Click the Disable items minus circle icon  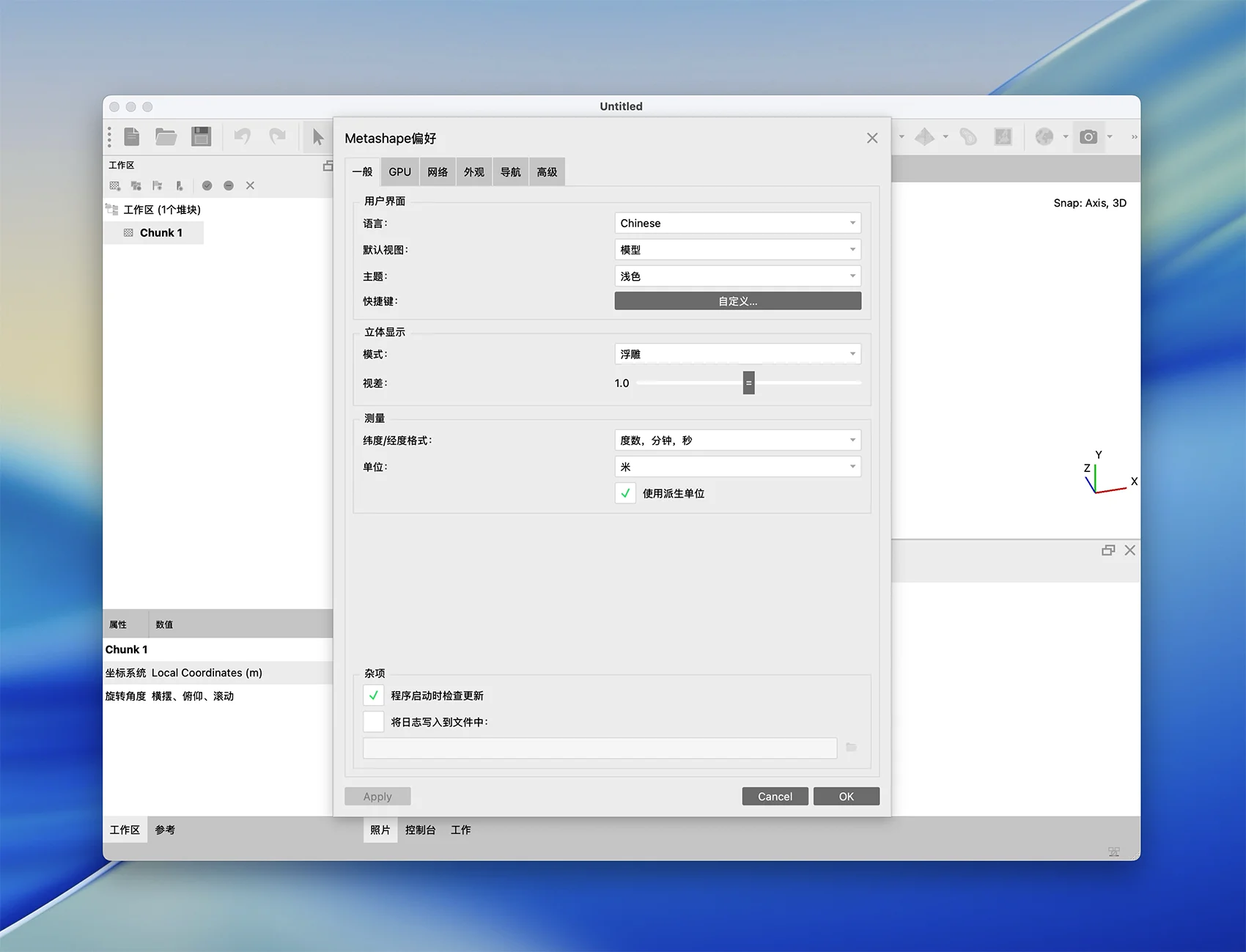[229, 186]
